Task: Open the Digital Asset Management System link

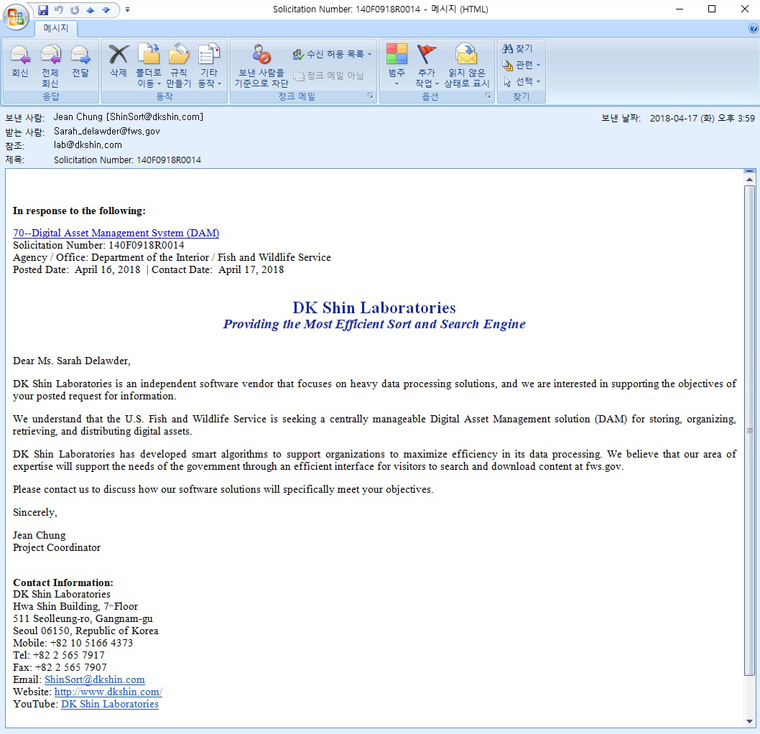Action: coord(116,233)
